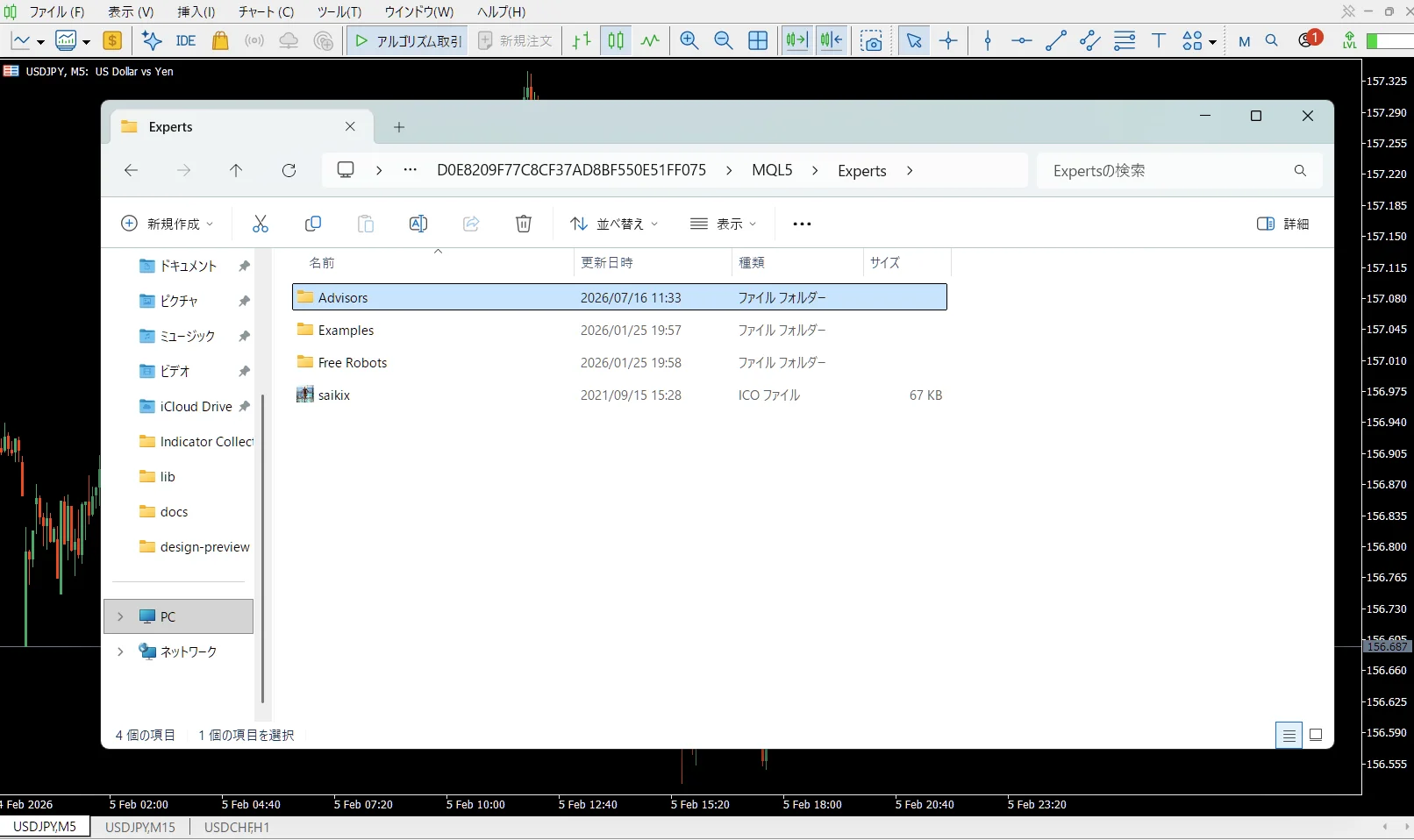Image resolution: width=1414 pixels, height=840 pixels.
Task: Toggle the 詳細 details pane
Action: tap(1283, 224)
